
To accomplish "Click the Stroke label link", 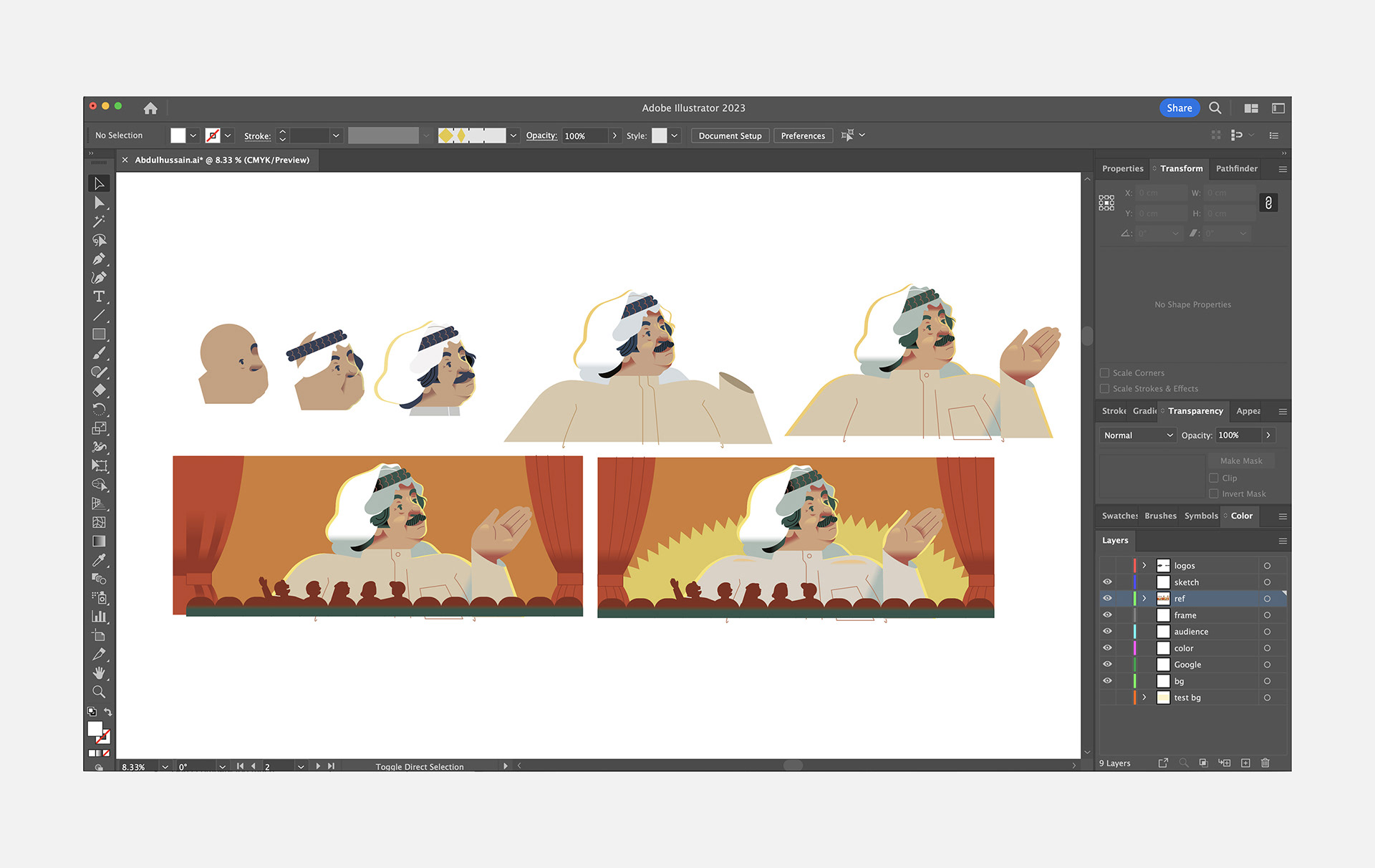I will point(257,136).
